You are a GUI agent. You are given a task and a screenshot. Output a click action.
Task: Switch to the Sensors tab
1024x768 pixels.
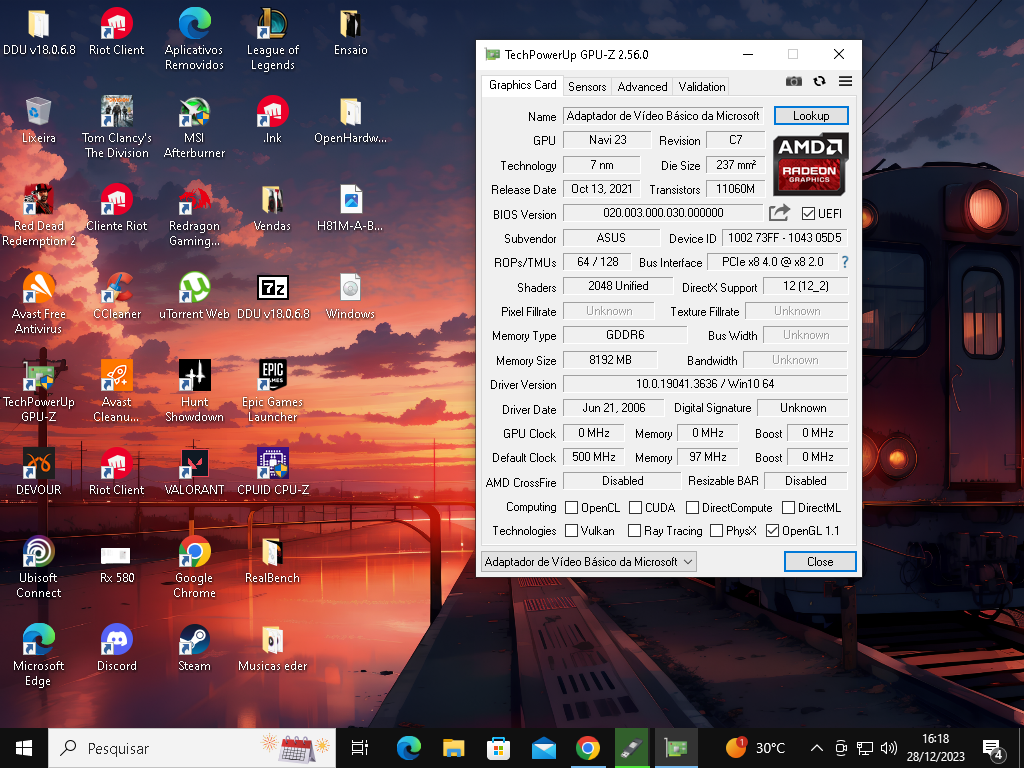point(586,86)
